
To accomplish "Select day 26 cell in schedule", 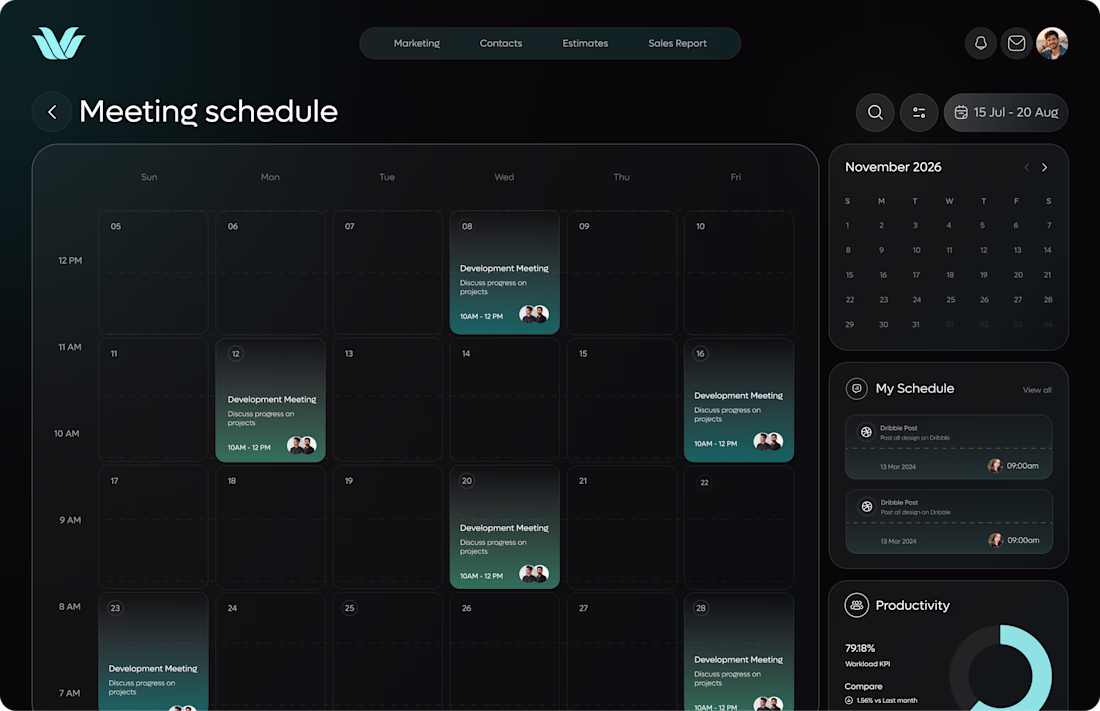I will pyautogui.click(x=504, y=652).
